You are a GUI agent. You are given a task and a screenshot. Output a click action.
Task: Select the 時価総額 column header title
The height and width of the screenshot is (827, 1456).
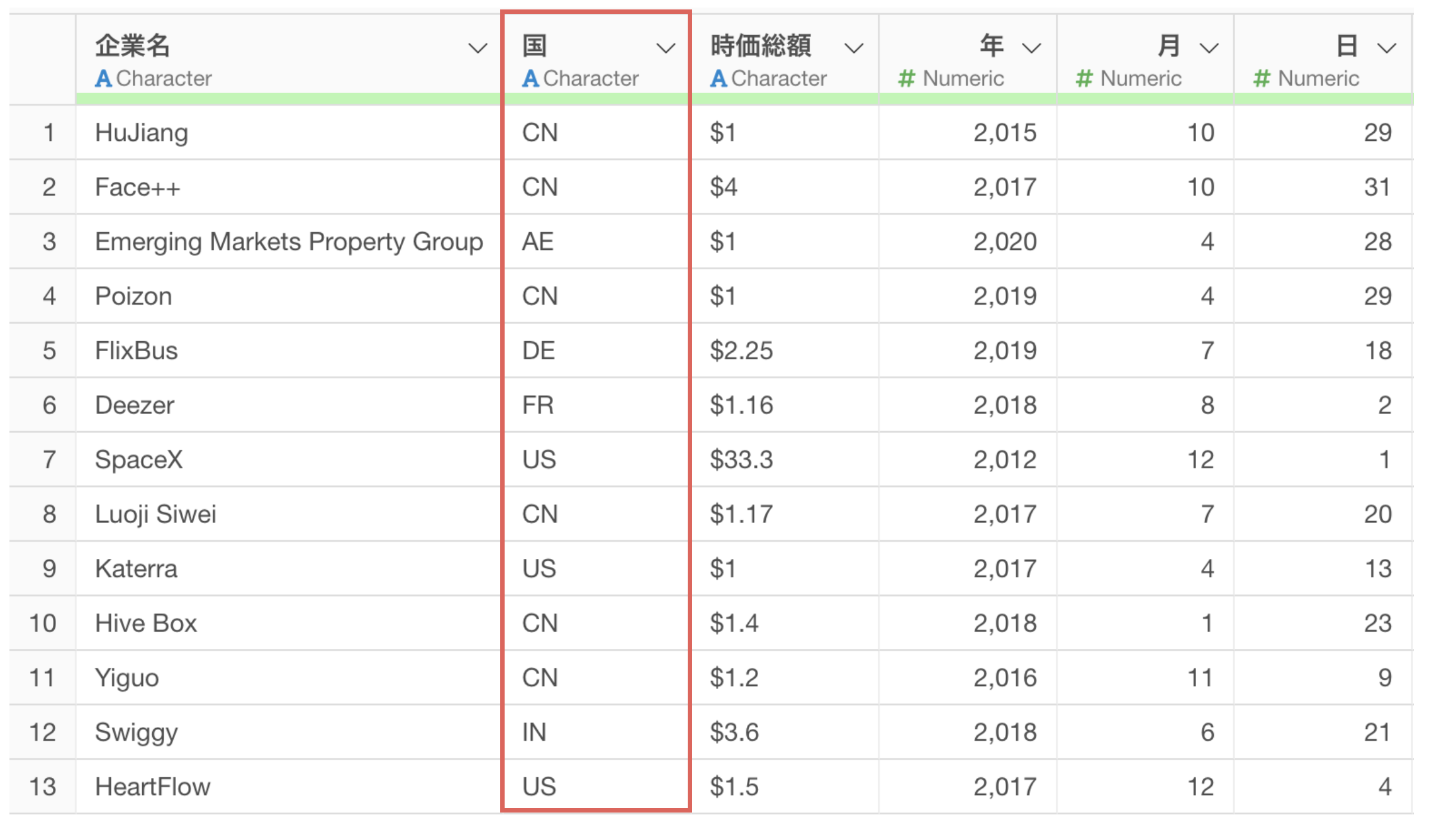[761, 46]
